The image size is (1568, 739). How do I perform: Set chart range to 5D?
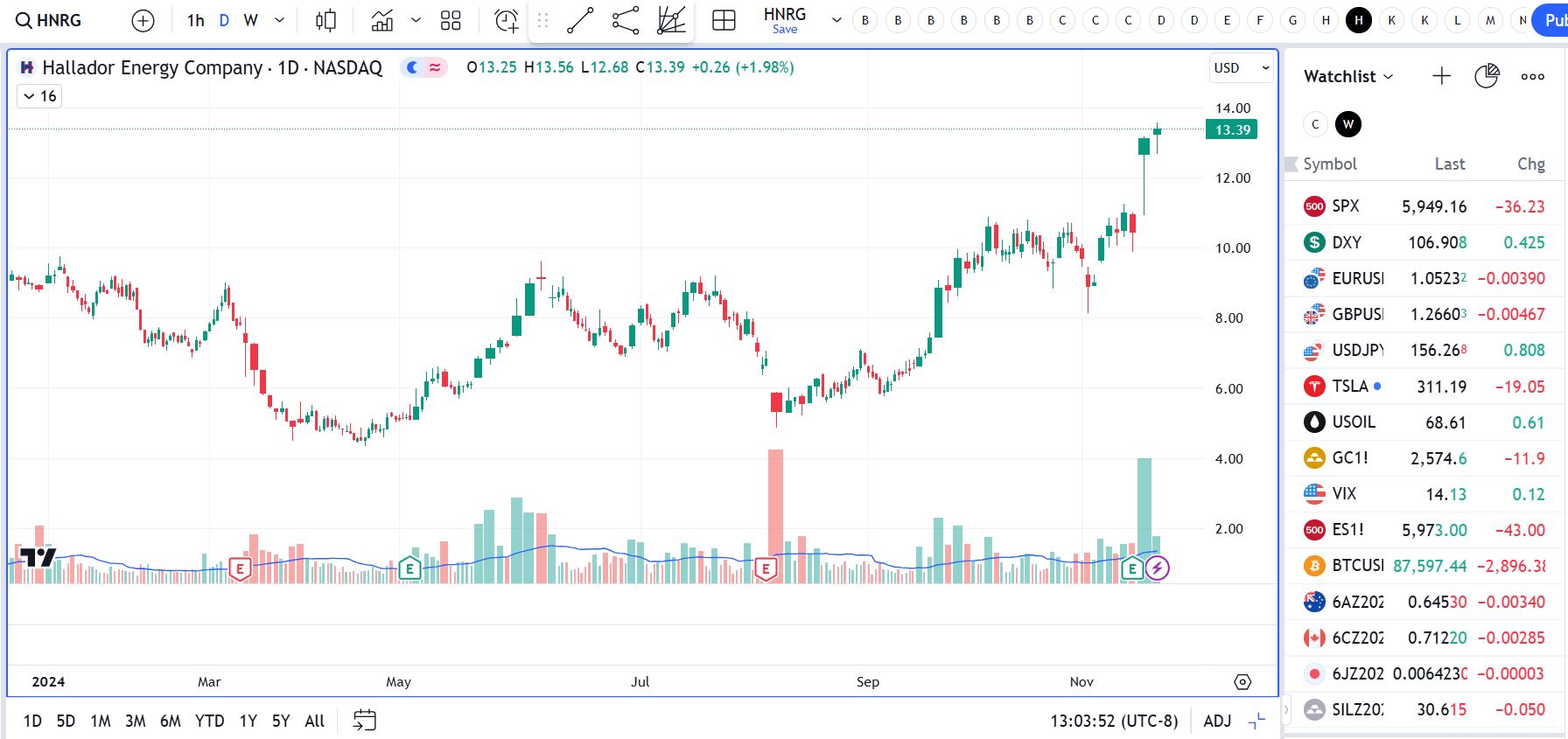(x=66, y=721)
